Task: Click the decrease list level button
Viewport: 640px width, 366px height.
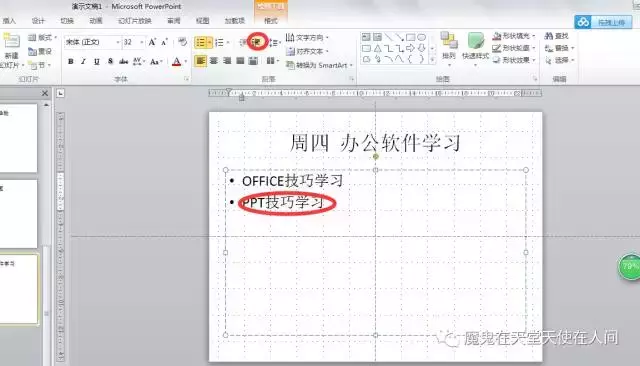Action: click(x=243, y=42)
